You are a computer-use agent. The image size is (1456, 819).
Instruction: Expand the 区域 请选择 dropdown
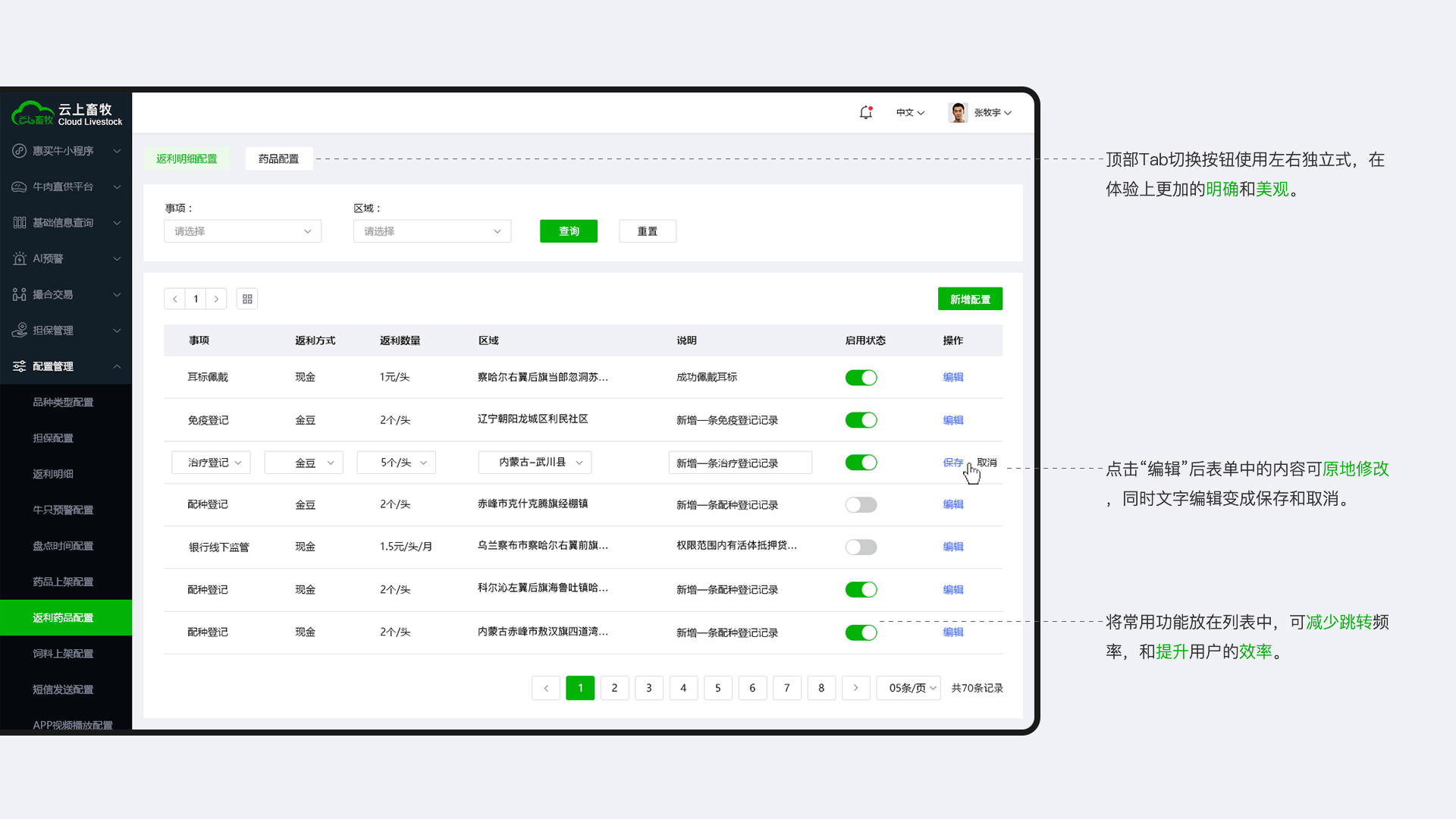431,231
